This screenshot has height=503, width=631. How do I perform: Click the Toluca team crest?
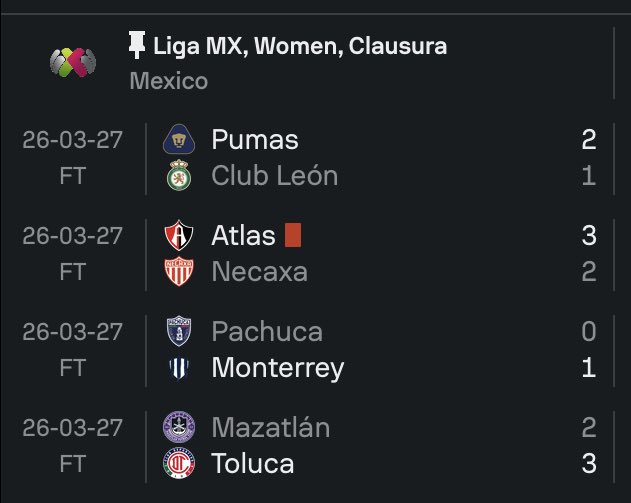click(x=178, y=464)
